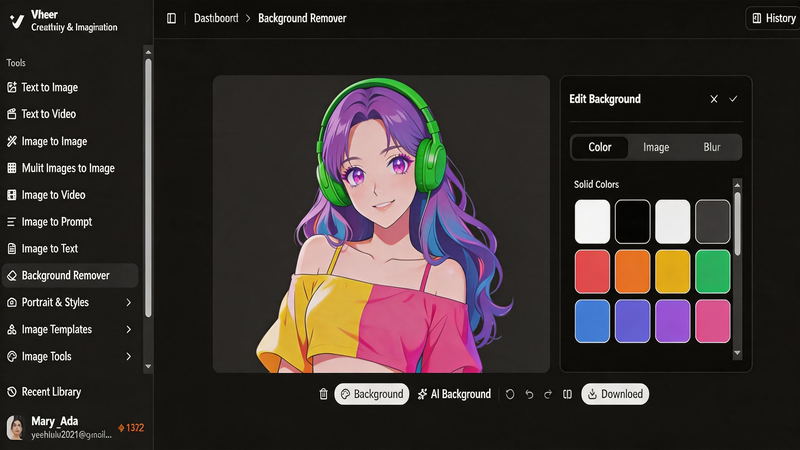This screenshot has width=800, height=450.
Task: Click the Download button
Action: pos(615,394)
